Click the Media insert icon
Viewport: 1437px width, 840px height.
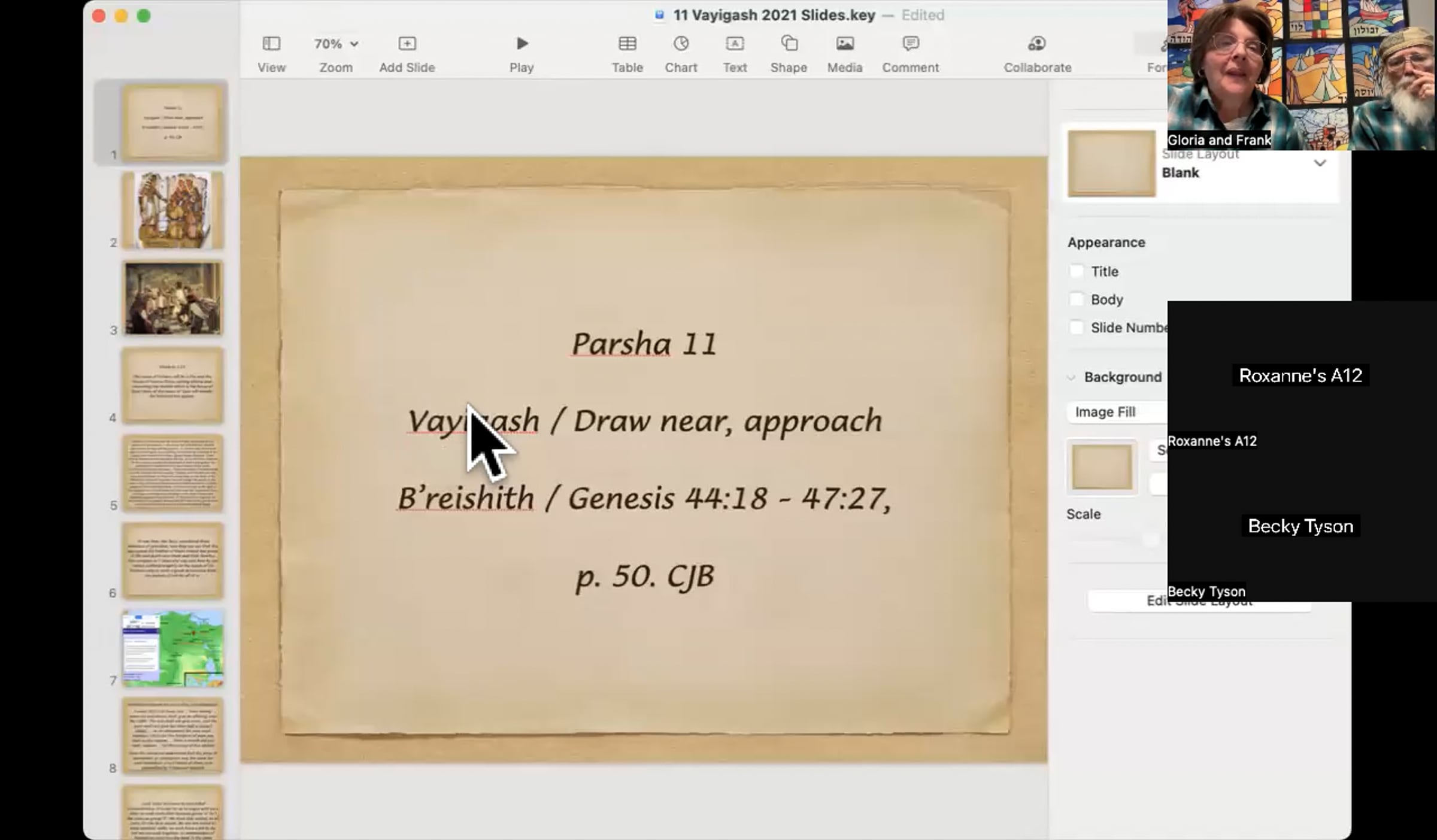point(845,44)
